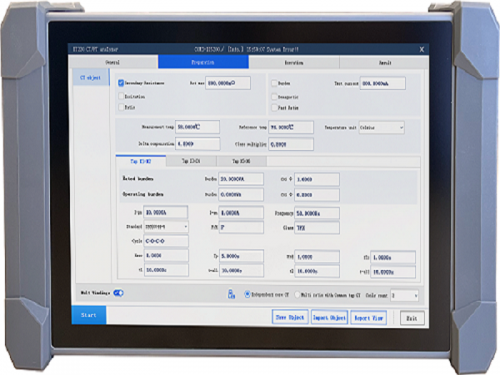Click the Cycle field showing C-O-C-O

coord(166,241)
